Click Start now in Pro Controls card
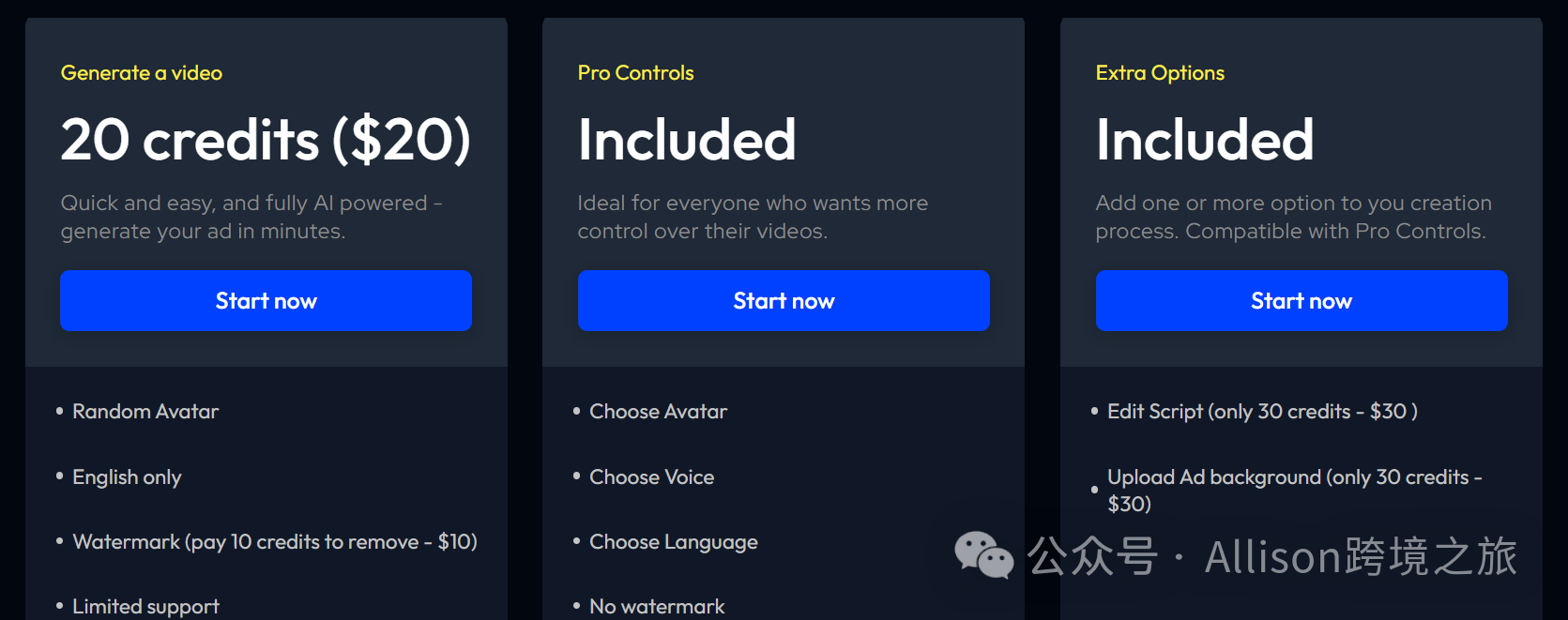 (x=784, y=301)
